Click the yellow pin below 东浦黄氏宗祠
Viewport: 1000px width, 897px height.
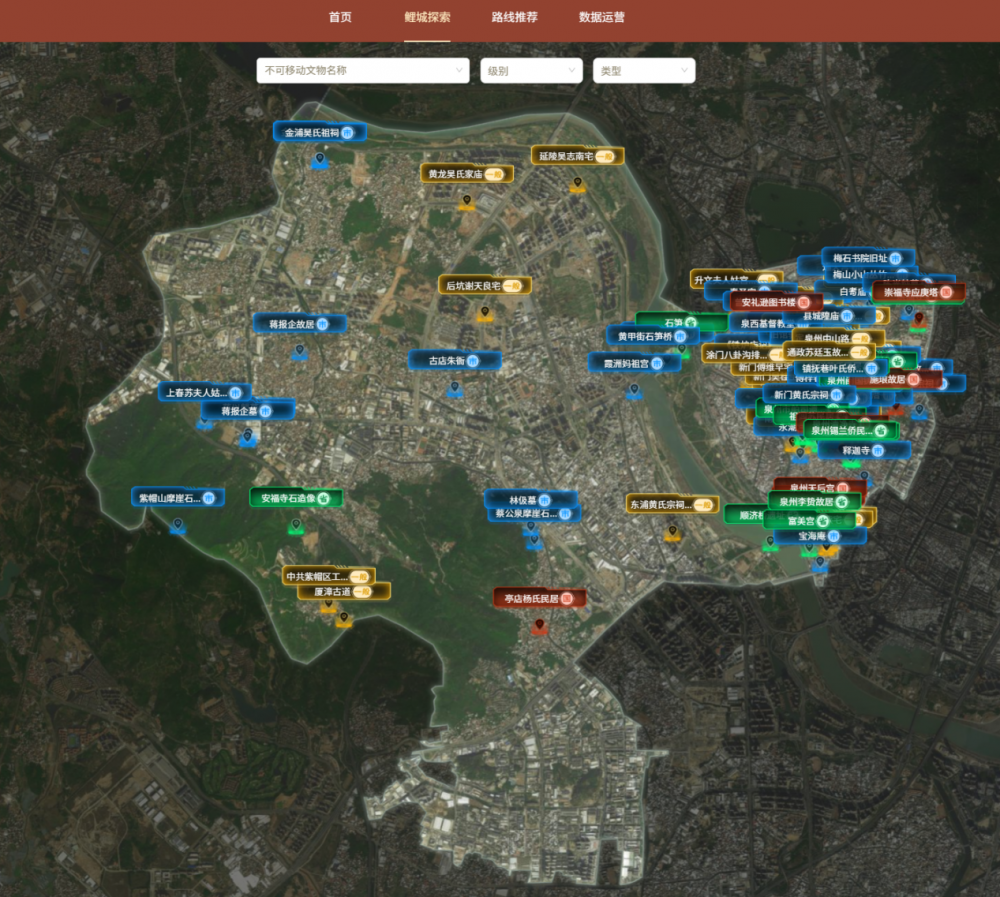click(673, 532)
